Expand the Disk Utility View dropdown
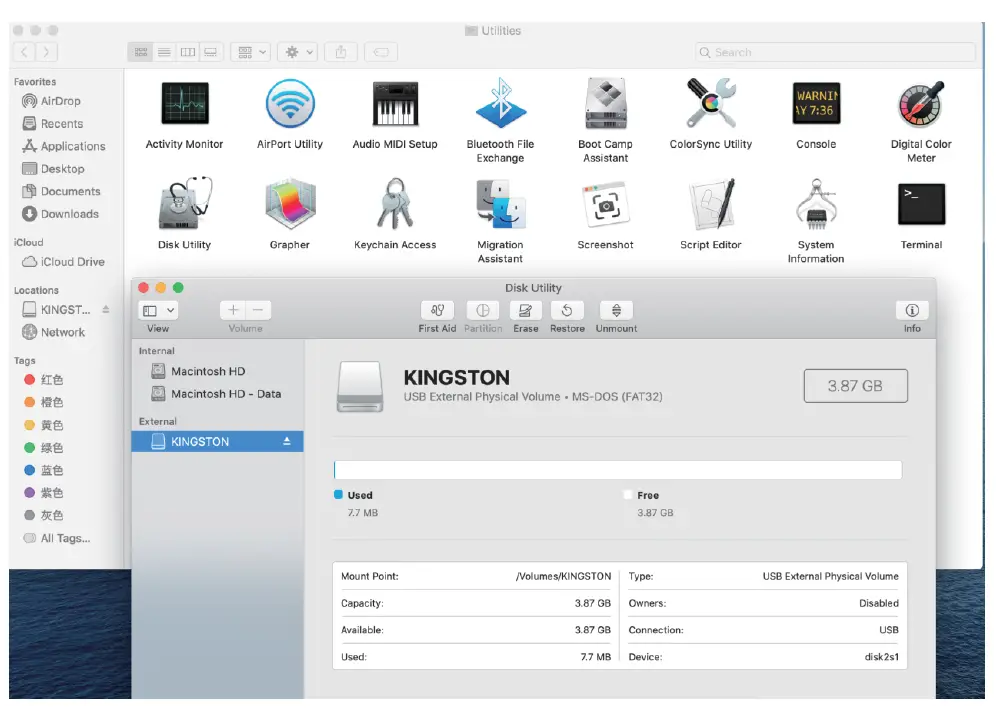996x710 pixels. pos(158,311)
